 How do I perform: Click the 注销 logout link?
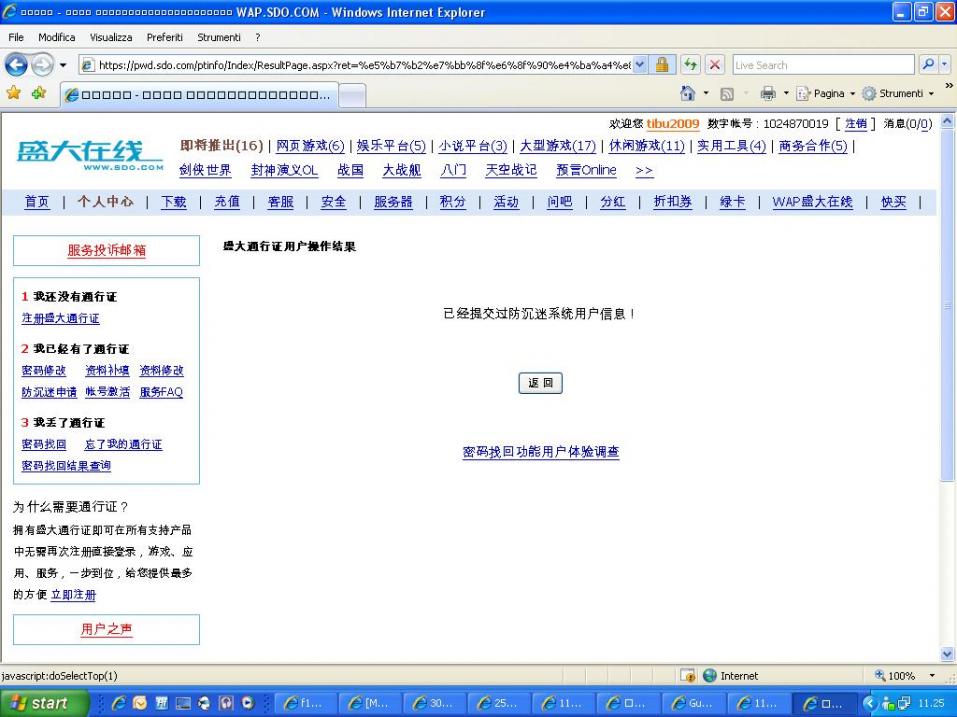click(x=856, y=124)
